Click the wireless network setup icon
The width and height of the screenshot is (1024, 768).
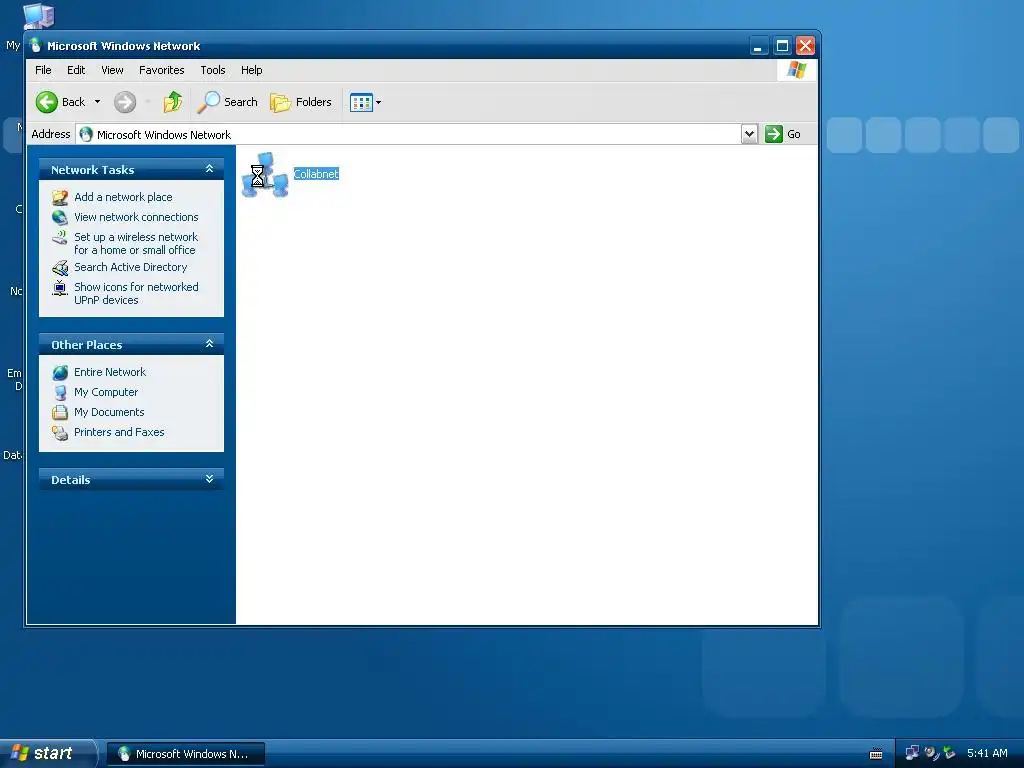(60, 238)
